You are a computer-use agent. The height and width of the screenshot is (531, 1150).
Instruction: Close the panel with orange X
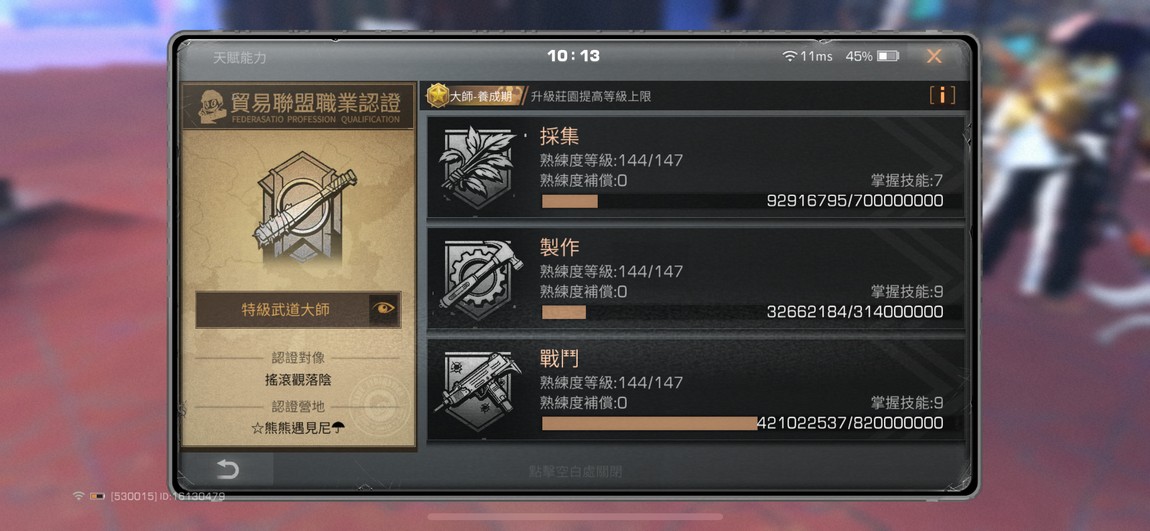(x=934, y=56)
